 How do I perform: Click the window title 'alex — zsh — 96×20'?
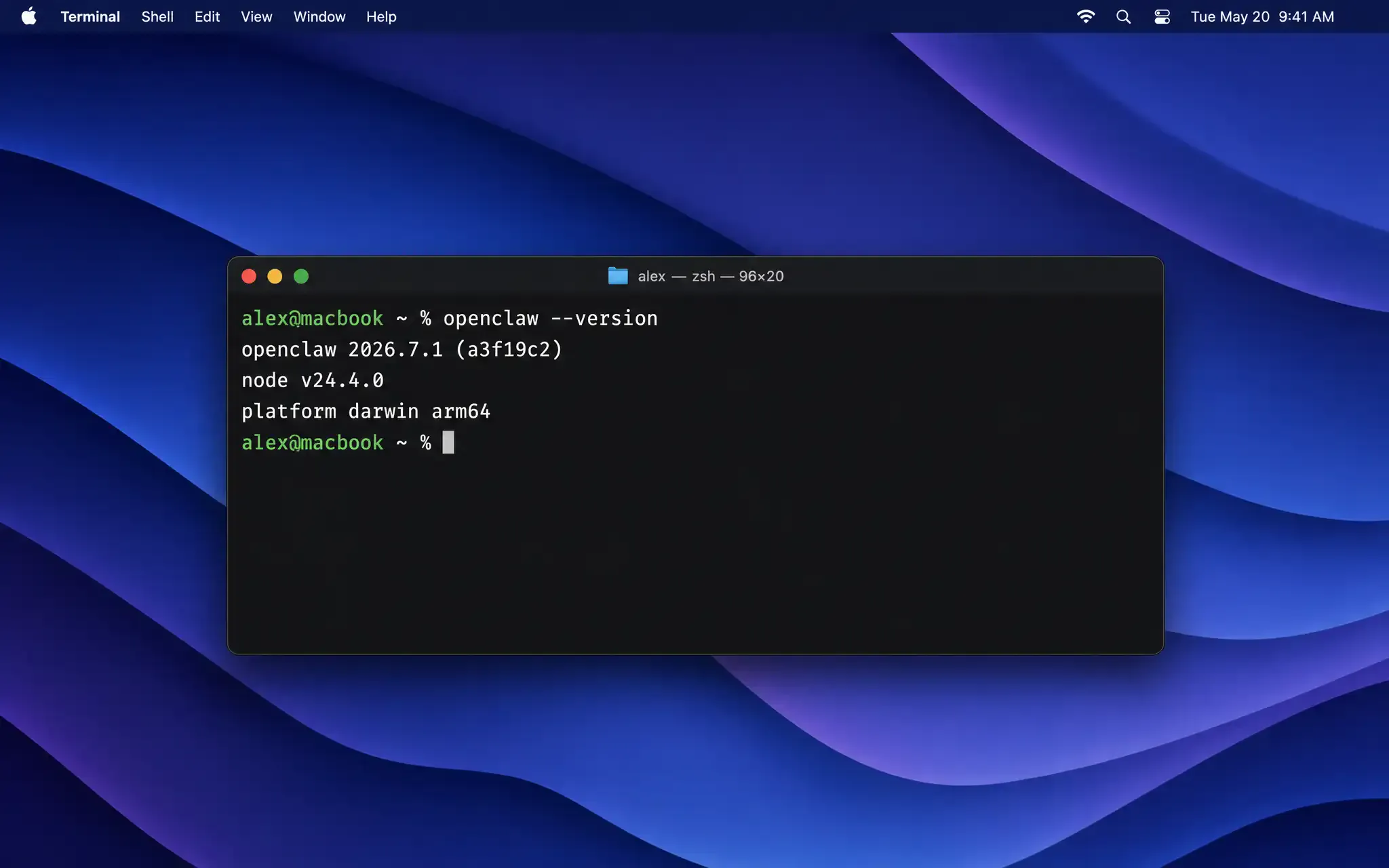tap(711, 276)
